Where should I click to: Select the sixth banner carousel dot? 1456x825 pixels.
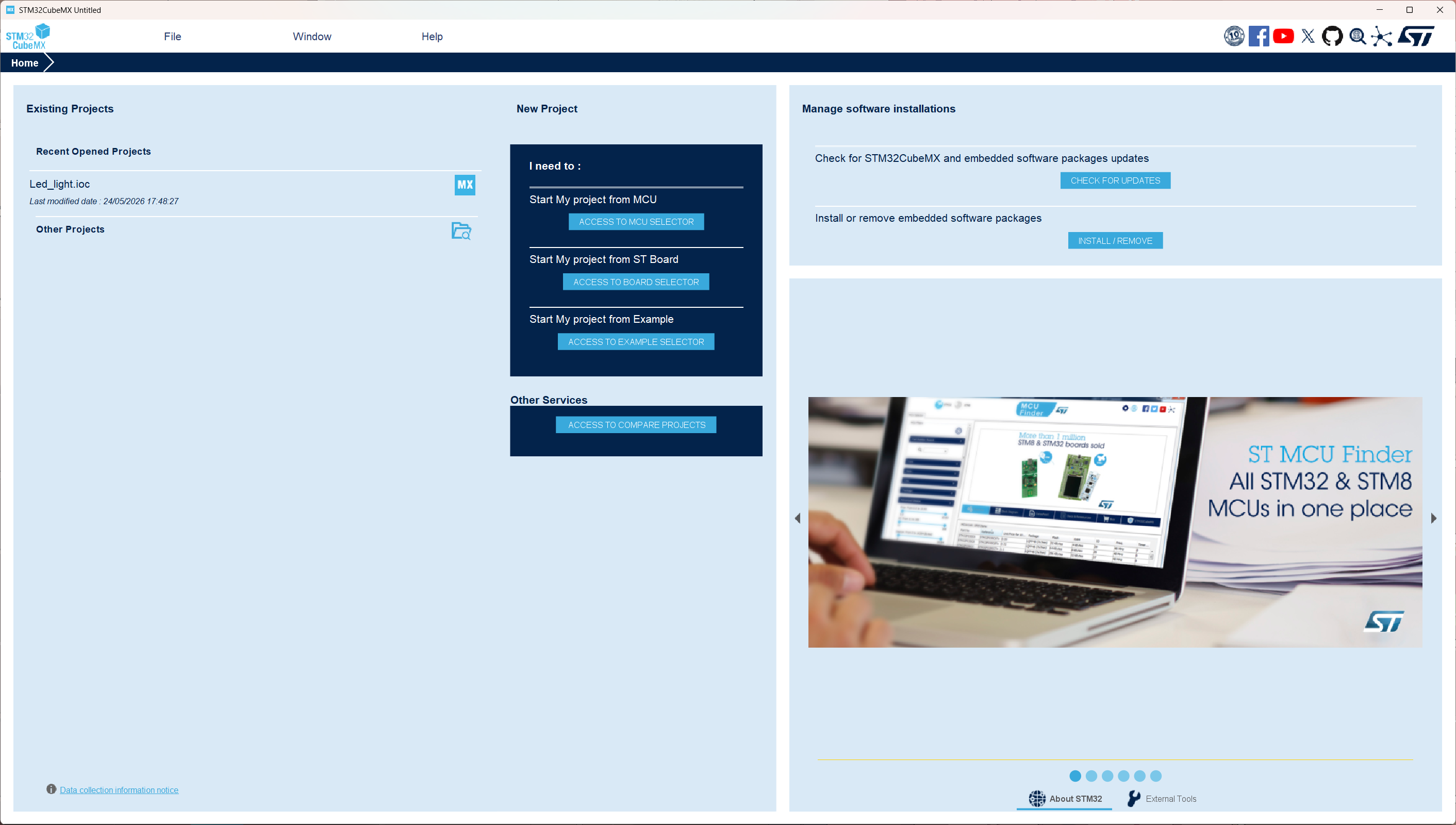pyautogui.click(x=1156, y=775)
